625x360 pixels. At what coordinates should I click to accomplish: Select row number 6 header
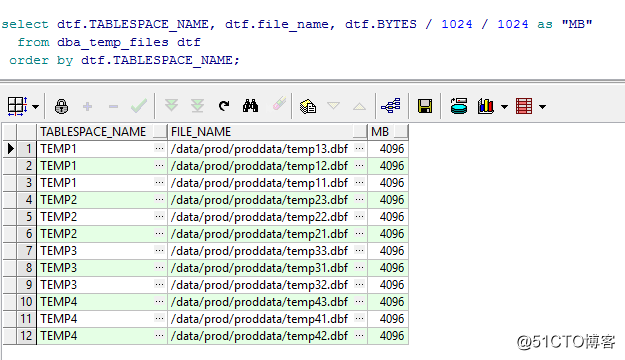(x=26, y=234)
